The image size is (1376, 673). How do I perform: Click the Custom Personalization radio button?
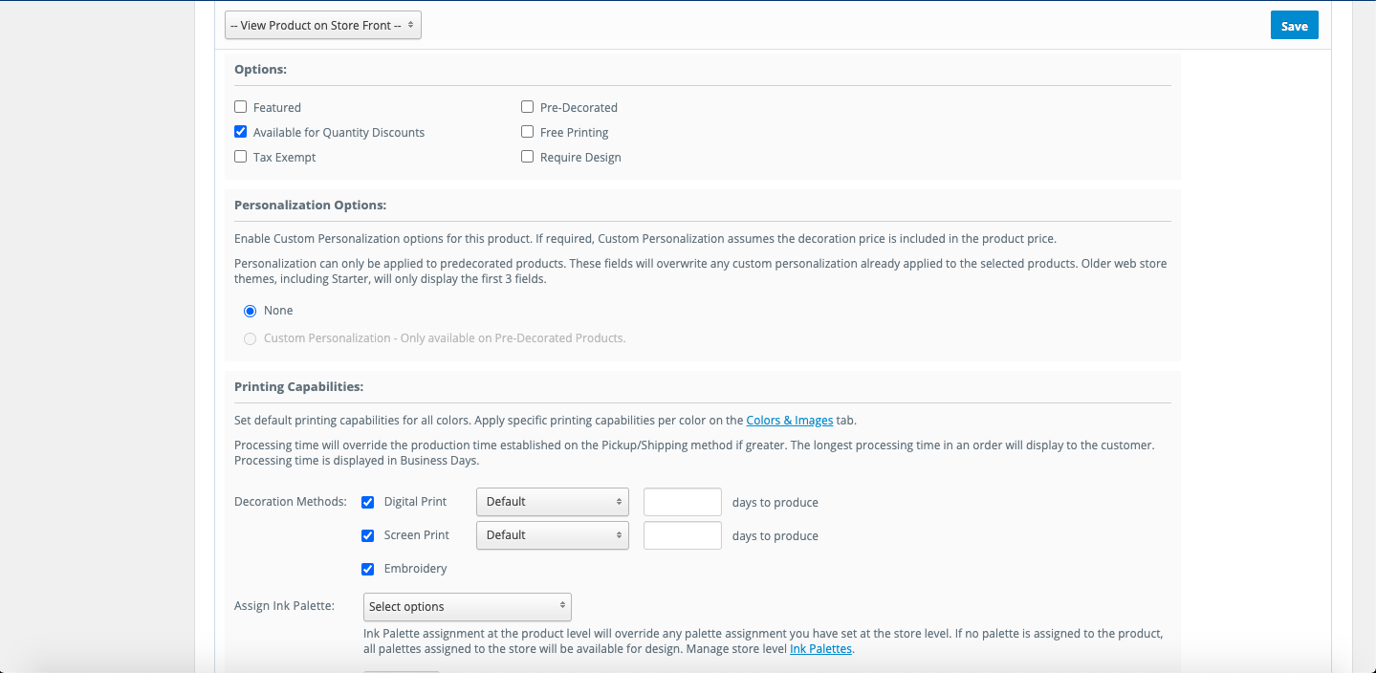[249, 338]
